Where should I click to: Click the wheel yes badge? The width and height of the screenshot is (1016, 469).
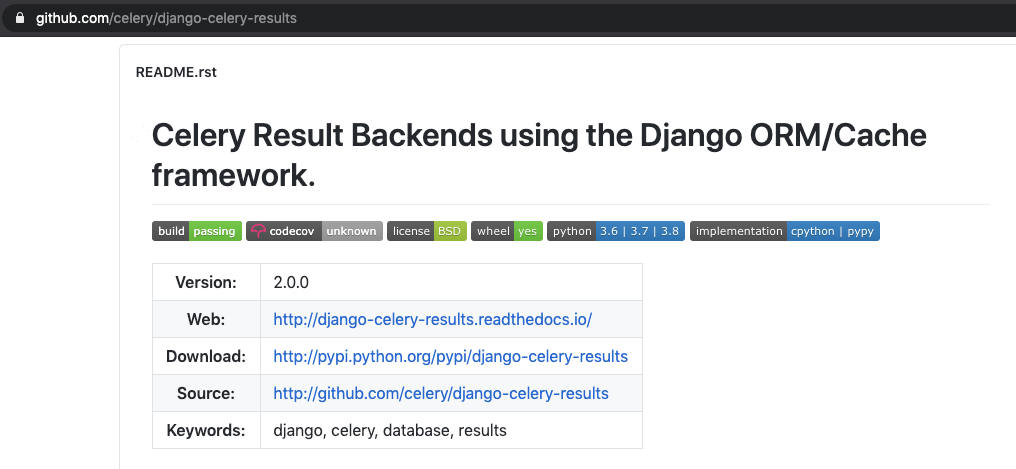click(x=506, y=231)
